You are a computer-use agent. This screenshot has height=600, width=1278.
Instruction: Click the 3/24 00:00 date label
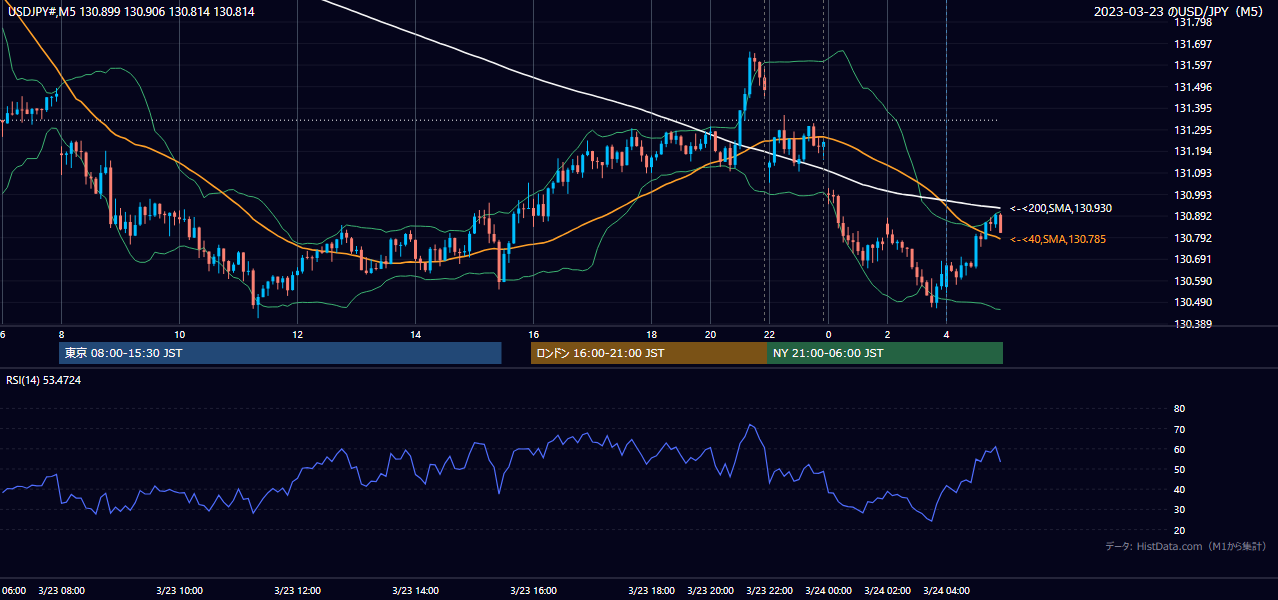[x=828, y=591]
